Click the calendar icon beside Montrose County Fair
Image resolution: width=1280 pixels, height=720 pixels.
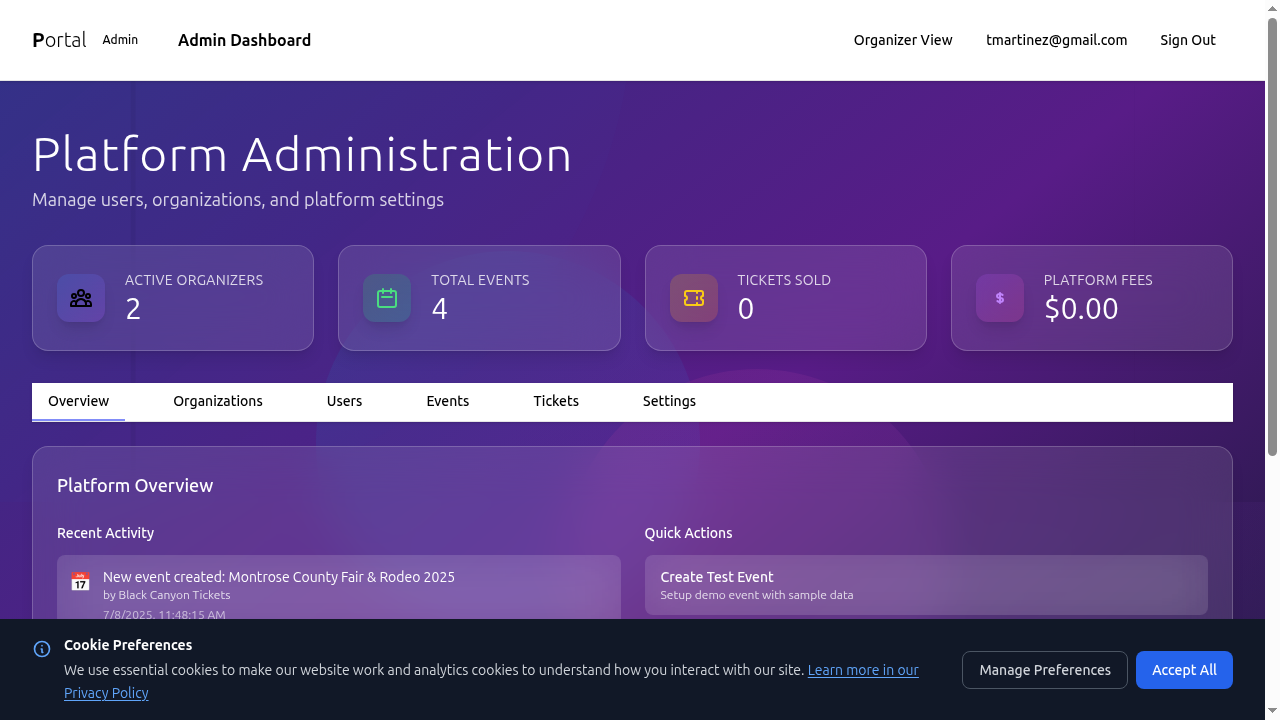(x=80, y=582)
